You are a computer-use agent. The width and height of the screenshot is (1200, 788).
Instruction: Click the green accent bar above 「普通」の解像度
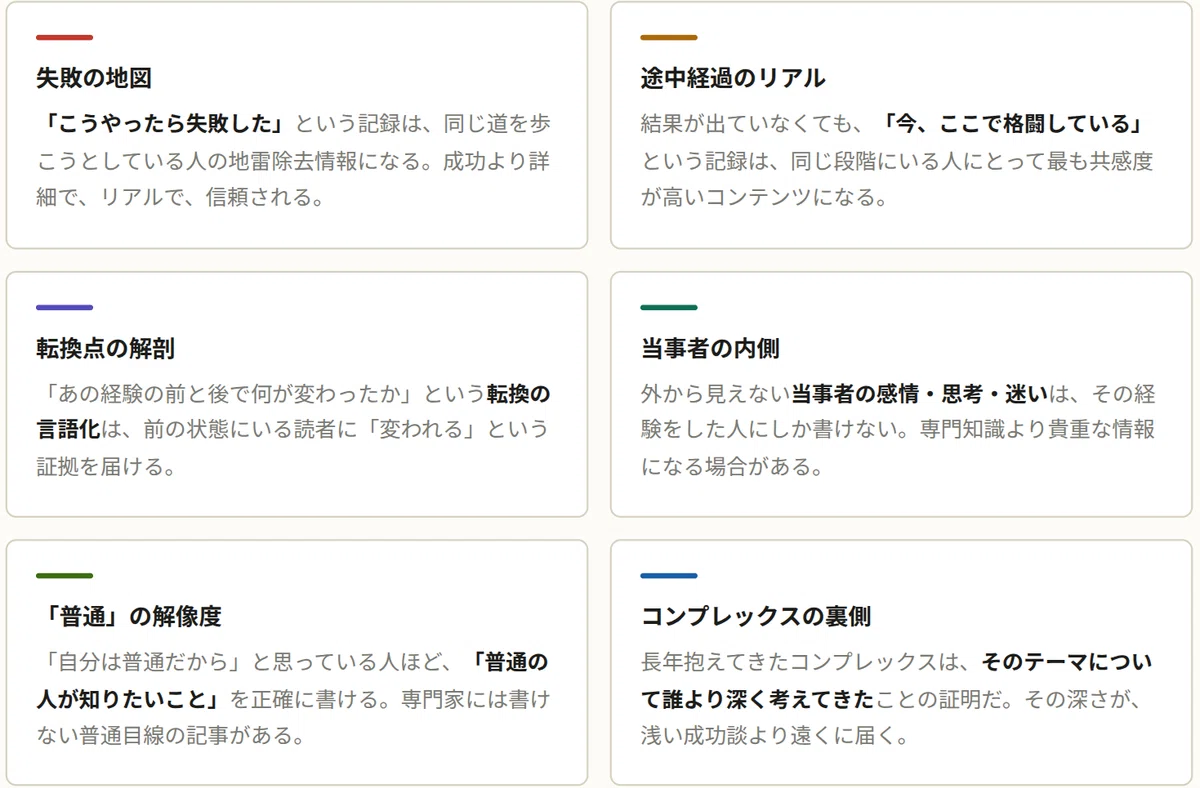click(x=64, y=576)
